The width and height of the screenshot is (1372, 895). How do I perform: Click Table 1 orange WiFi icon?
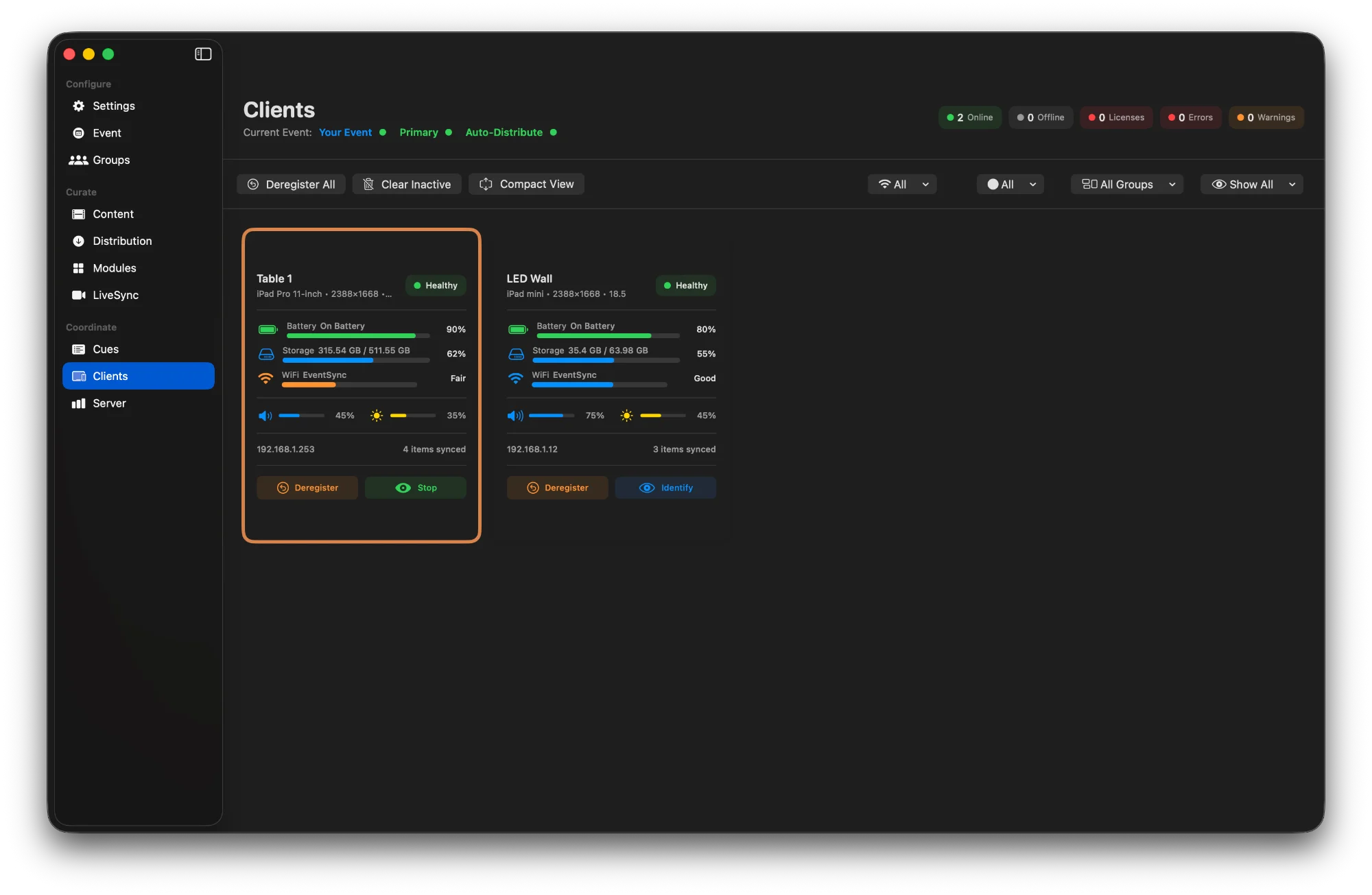[265, 378]
